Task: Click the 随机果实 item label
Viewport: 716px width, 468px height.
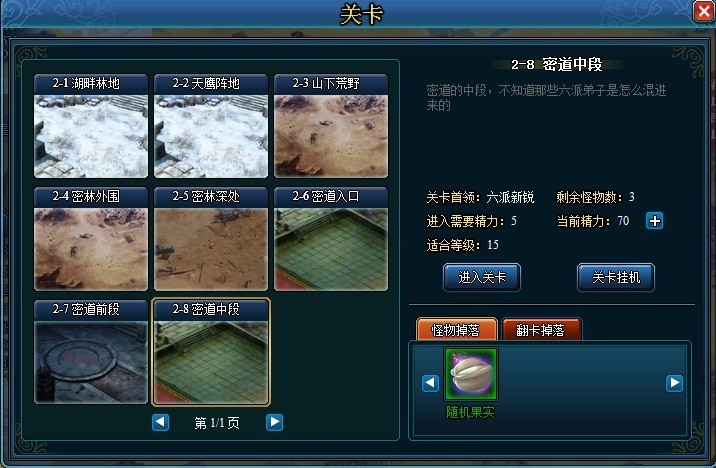Action: pos(470,412)
